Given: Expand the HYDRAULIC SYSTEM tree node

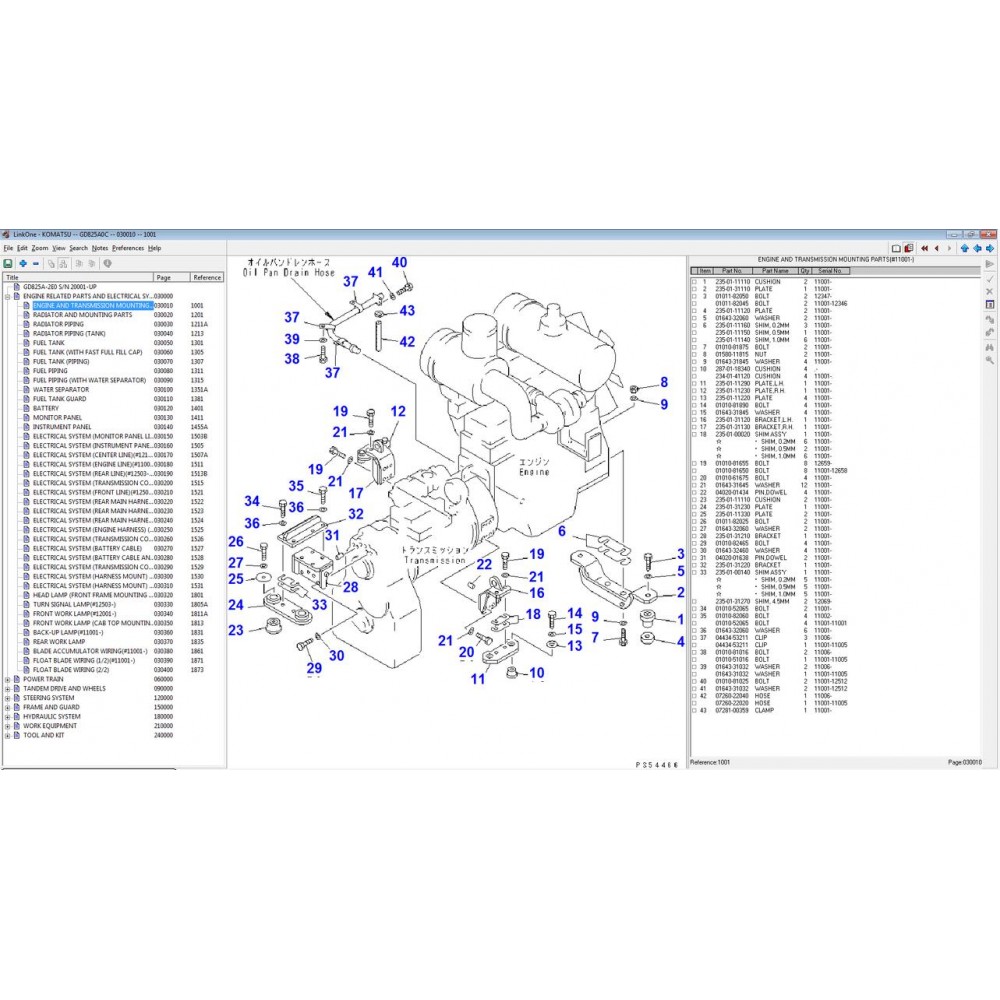Looking at the screenshot, I should pos(8,717).
